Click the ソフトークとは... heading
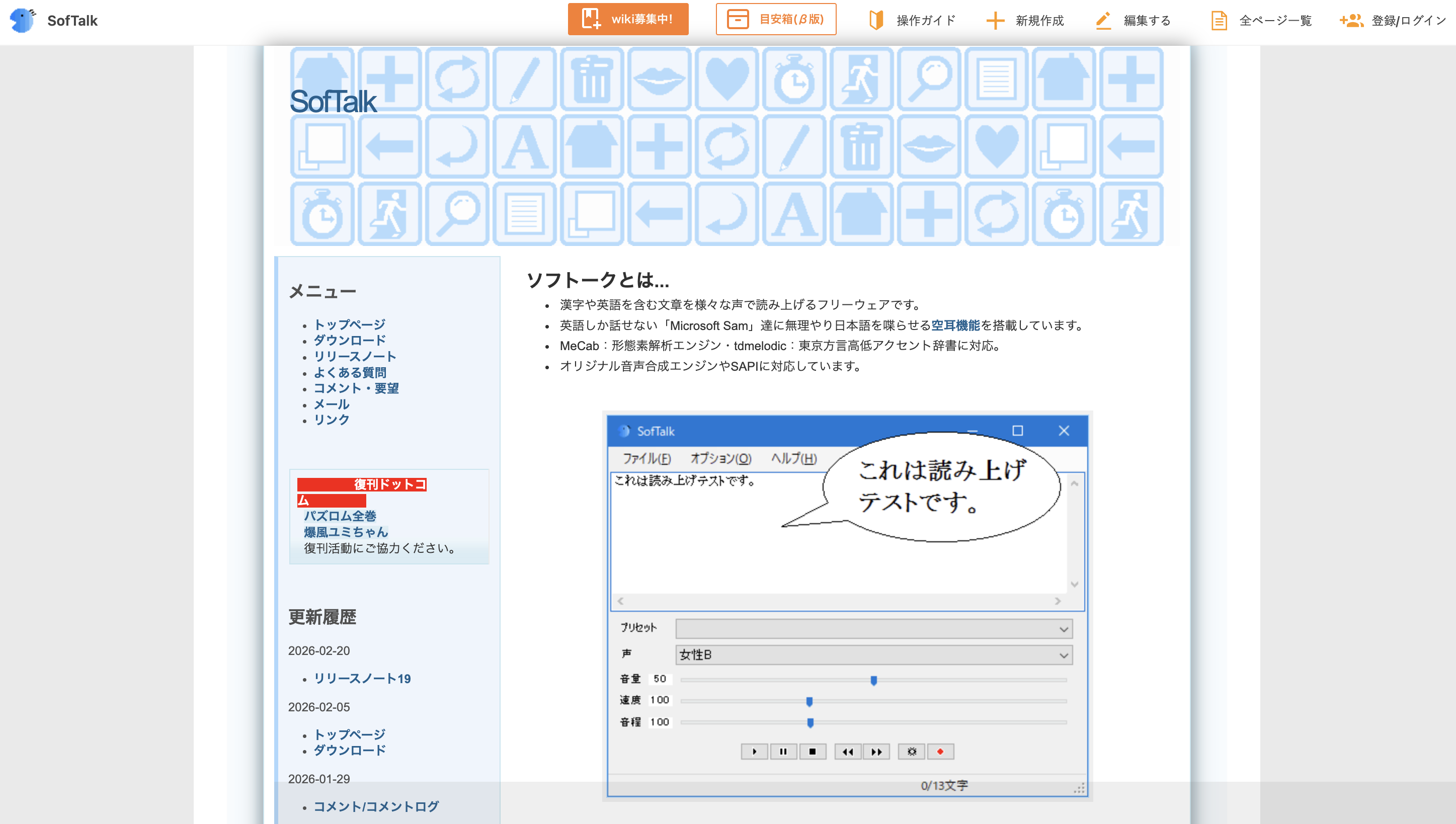1456x824 pixels. 598,280
